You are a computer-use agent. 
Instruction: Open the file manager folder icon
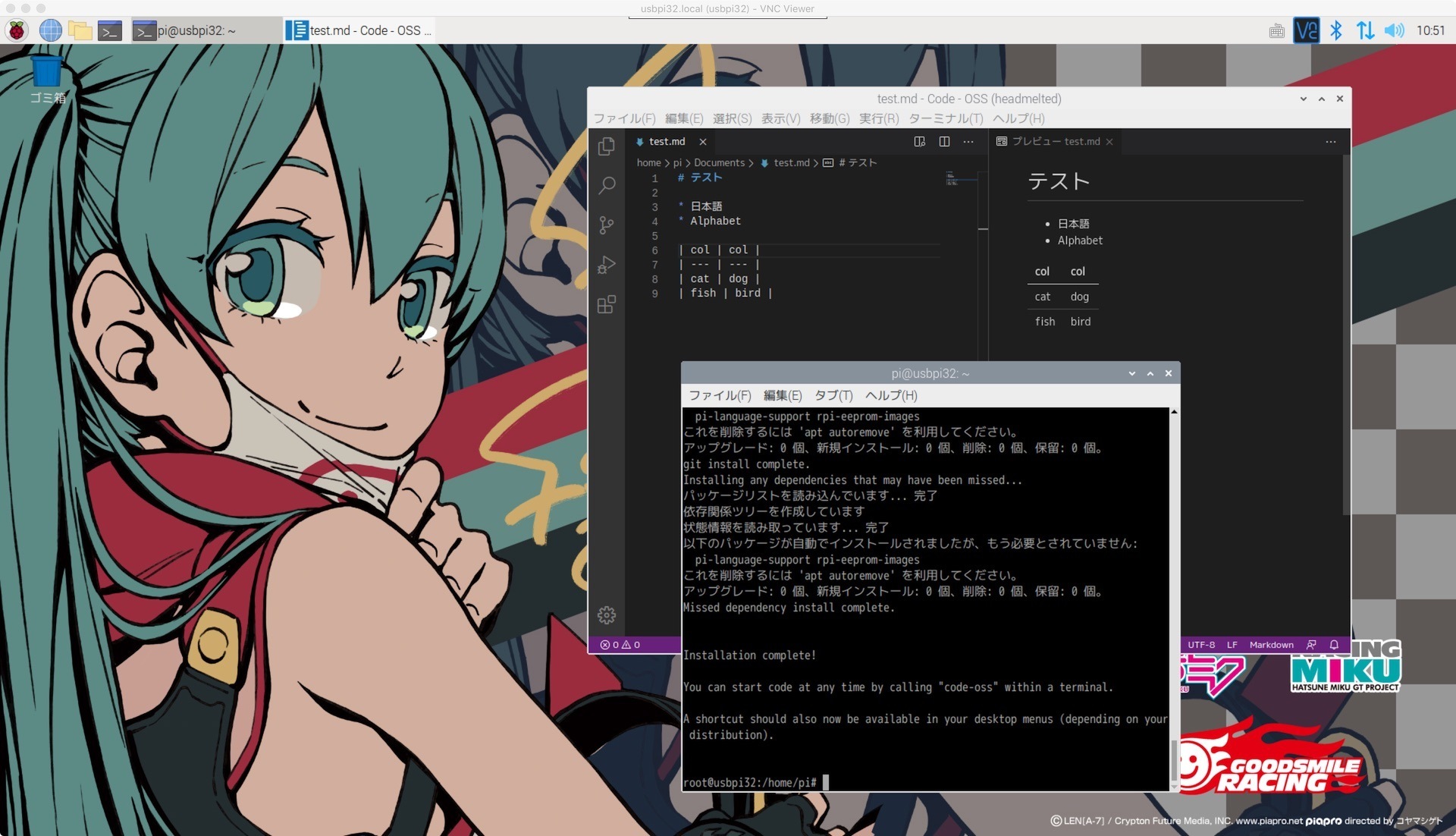click(80, 30)
